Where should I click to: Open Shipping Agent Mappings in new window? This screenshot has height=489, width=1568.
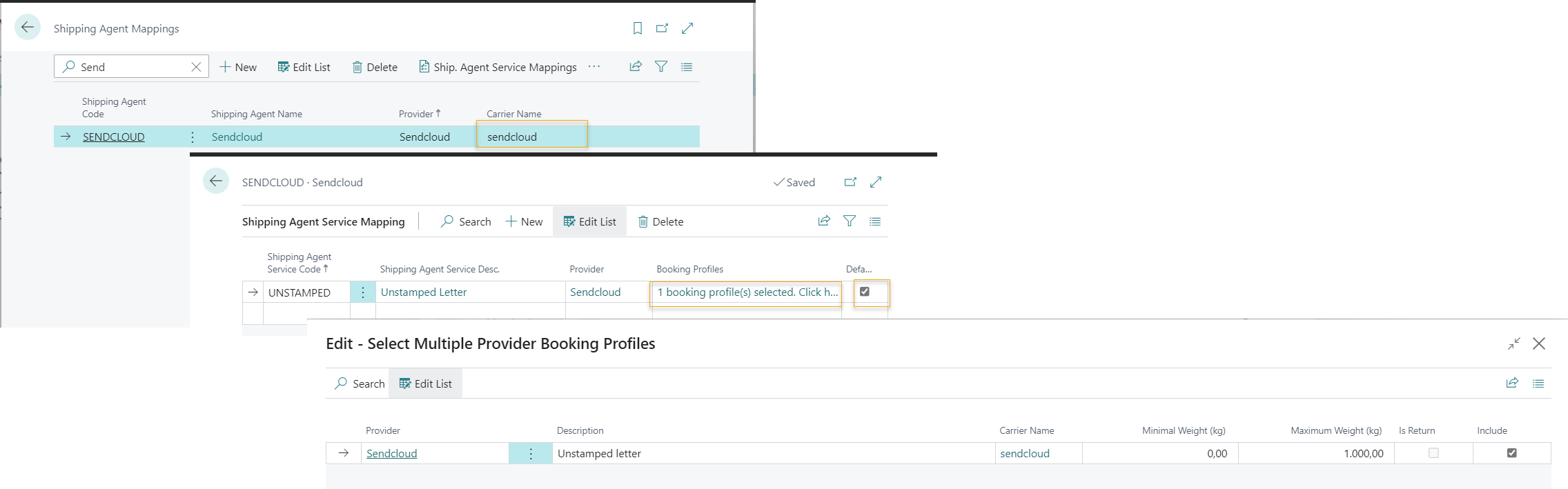(x=662, y=28)
